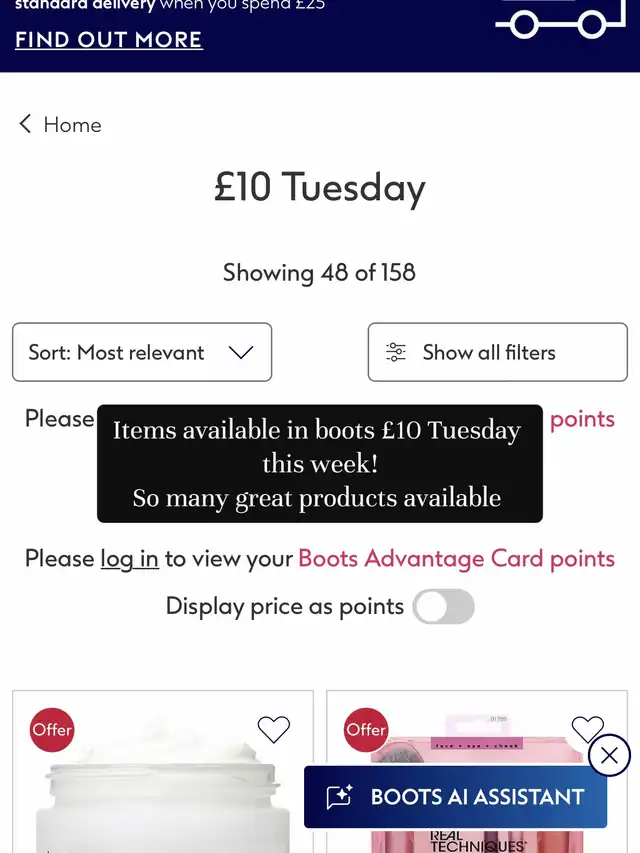This screenshot has height=853, width=640.
Task: Click the AI sparkle chat icon
Action: (x=339, y=797)
